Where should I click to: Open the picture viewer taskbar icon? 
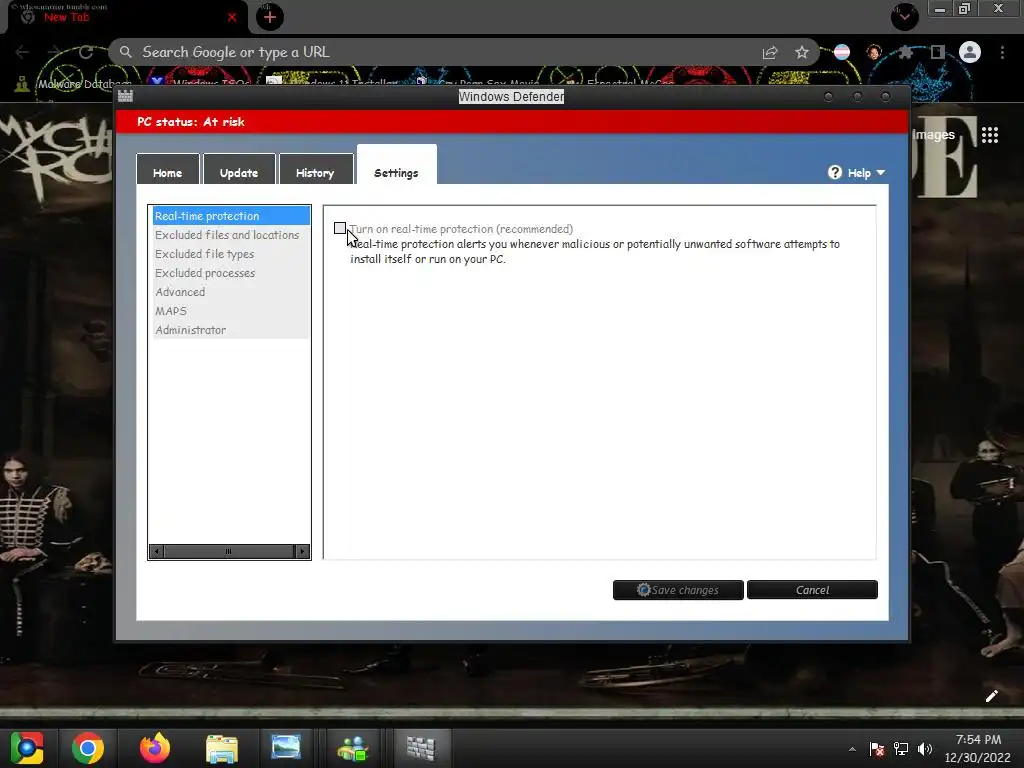pos(286,748)
